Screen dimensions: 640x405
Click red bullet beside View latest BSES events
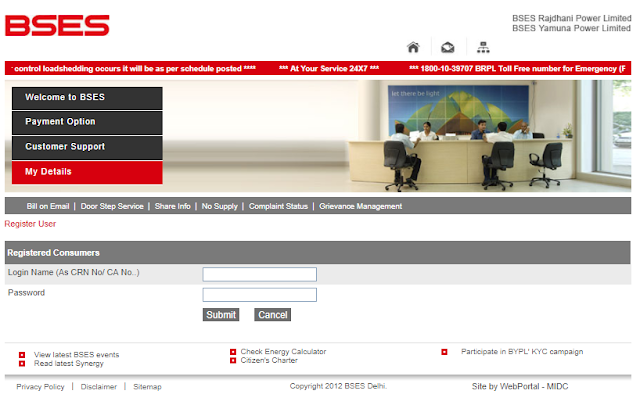point(22,355)
